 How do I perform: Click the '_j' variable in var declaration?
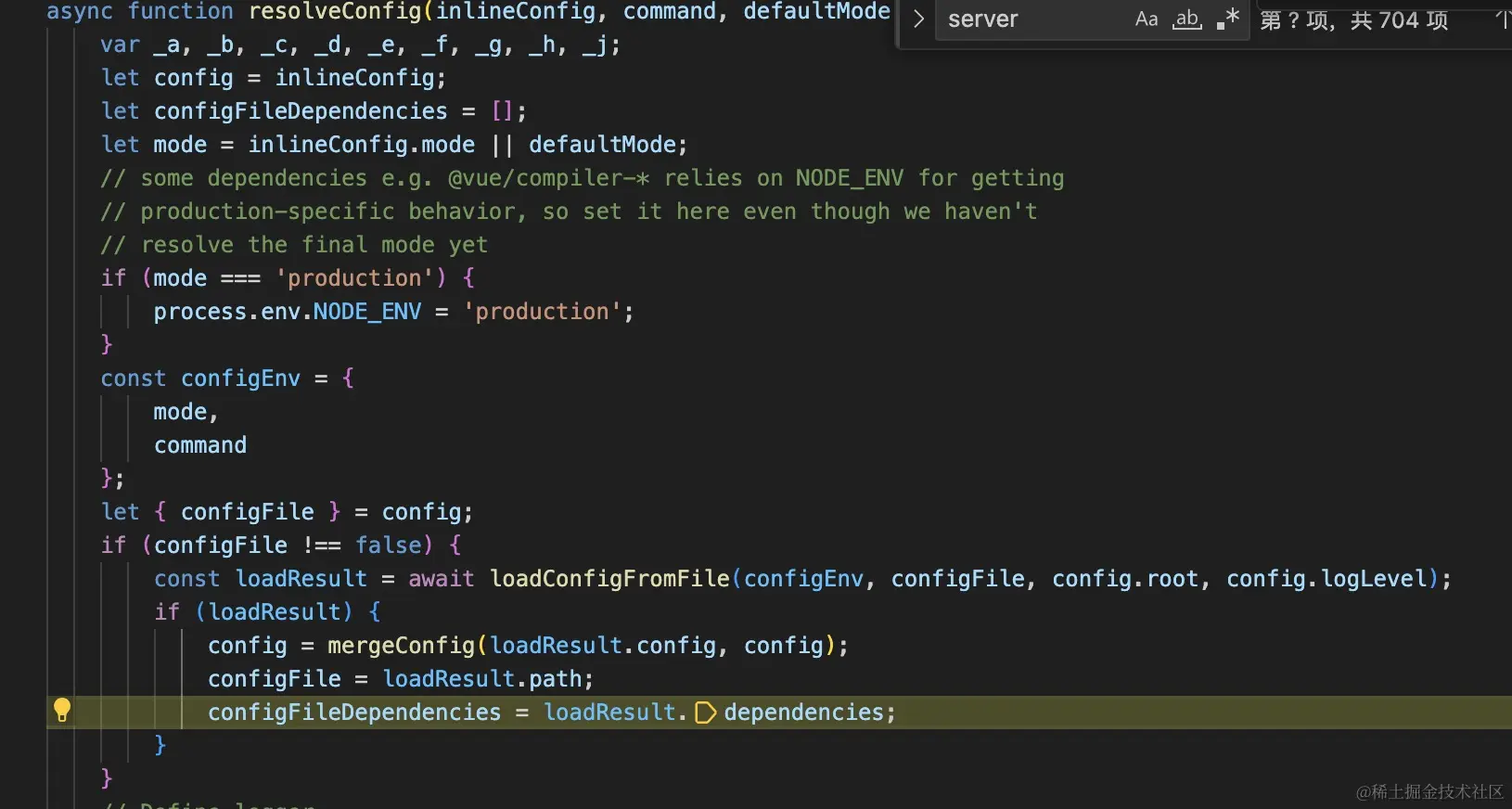(x=595, y=45)
